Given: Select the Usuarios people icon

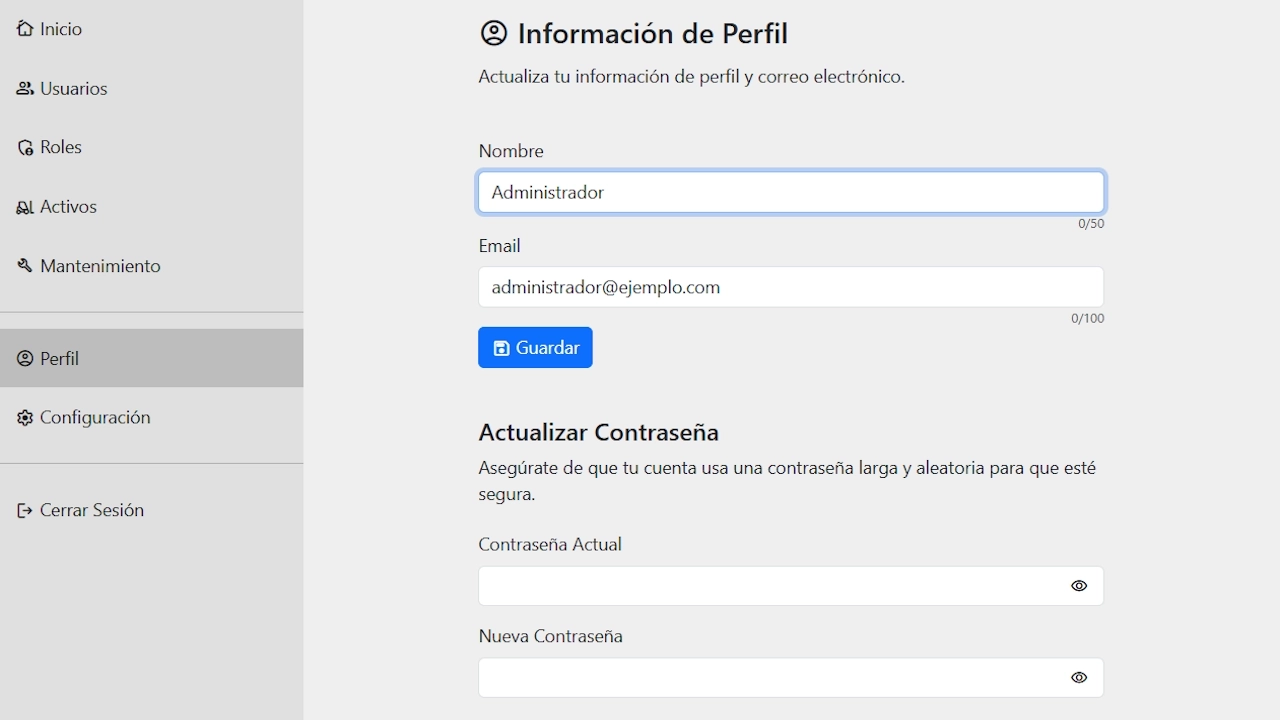Looking at the screenshot, I should coord(24,88).
